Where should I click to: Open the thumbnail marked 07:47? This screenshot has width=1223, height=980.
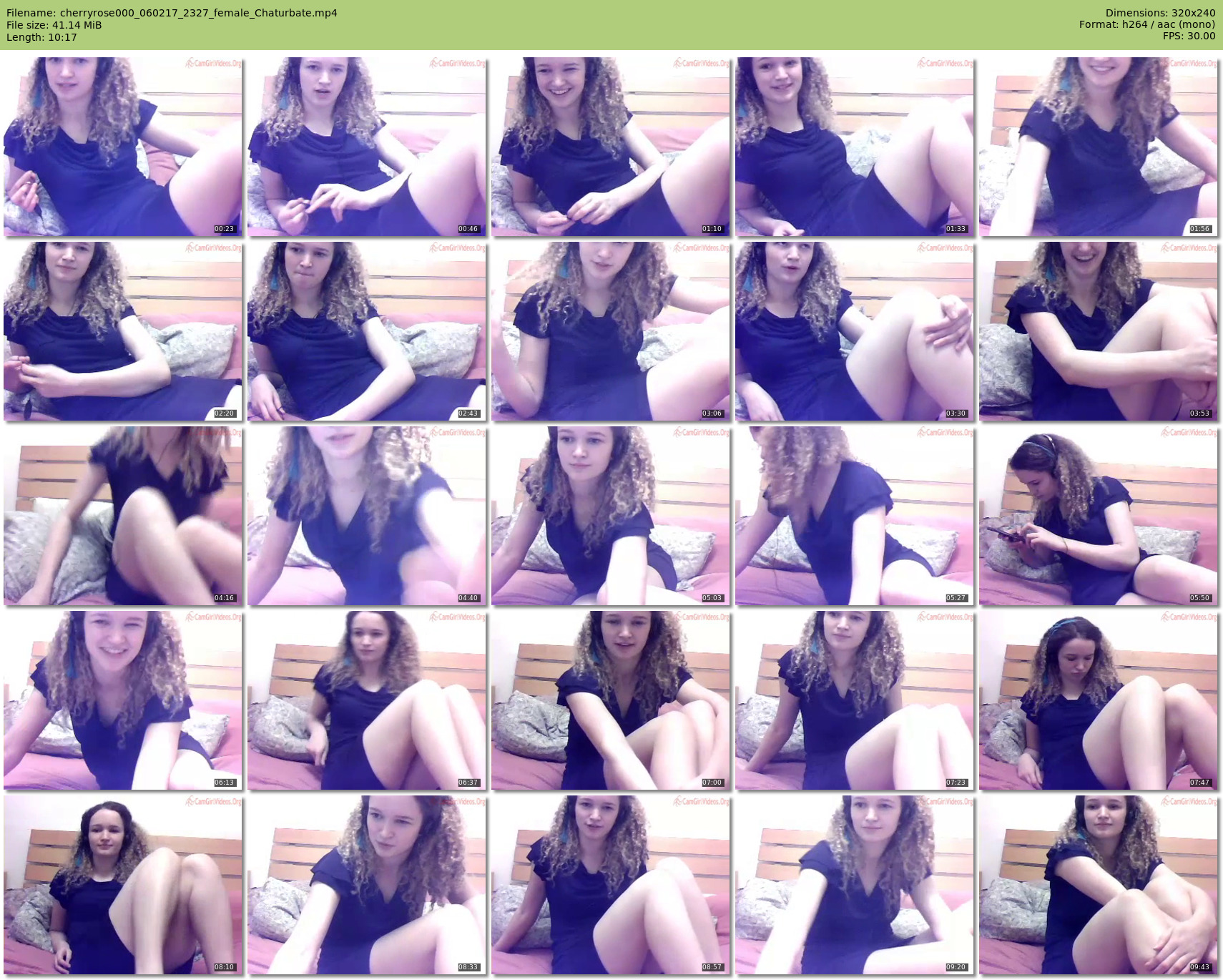(1098, 700)
